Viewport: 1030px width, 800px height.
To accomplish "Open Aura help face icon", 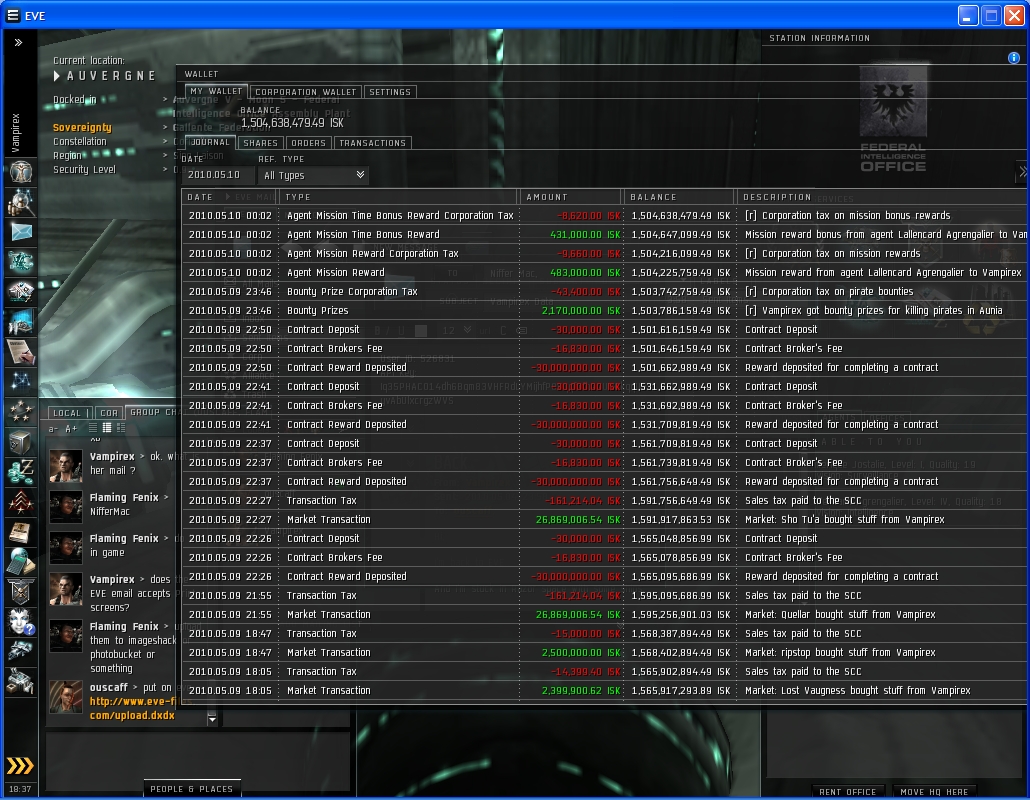I will [20, 621].
